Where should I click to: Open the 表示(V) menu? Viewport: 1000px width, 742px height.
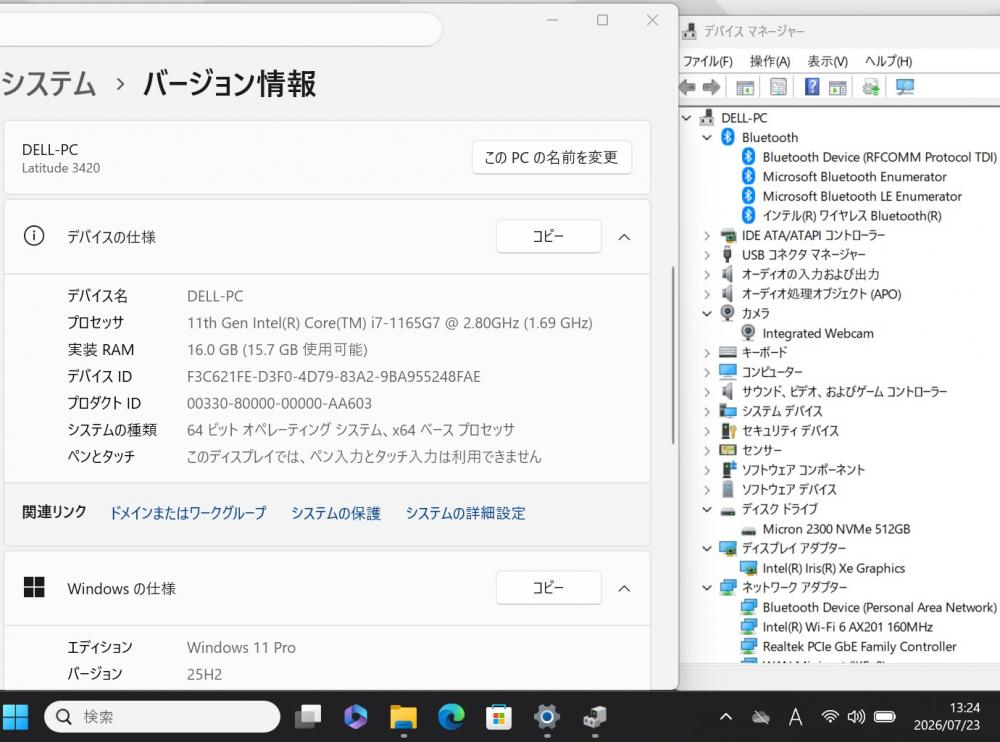827,61
